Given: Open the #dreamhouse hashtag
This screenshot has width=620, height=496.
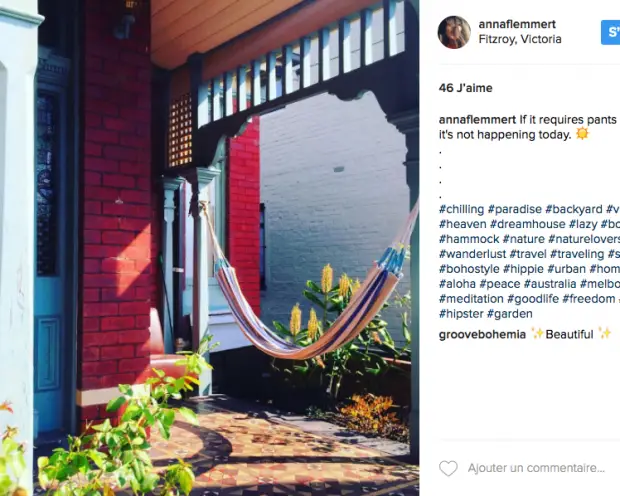Looking at the screenshot, I should click(x=527, y=224).
